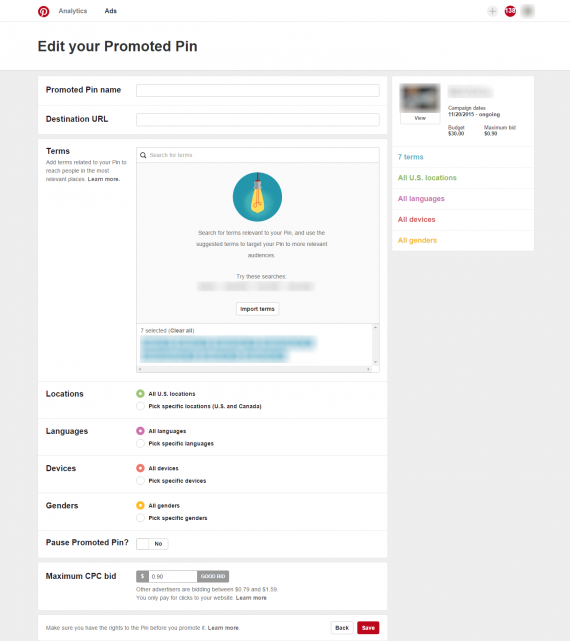Image resolution: width=570 pixels, height=641 pixels.
Task: Click the light bulb illustration
Action: (x=257, y=197)
